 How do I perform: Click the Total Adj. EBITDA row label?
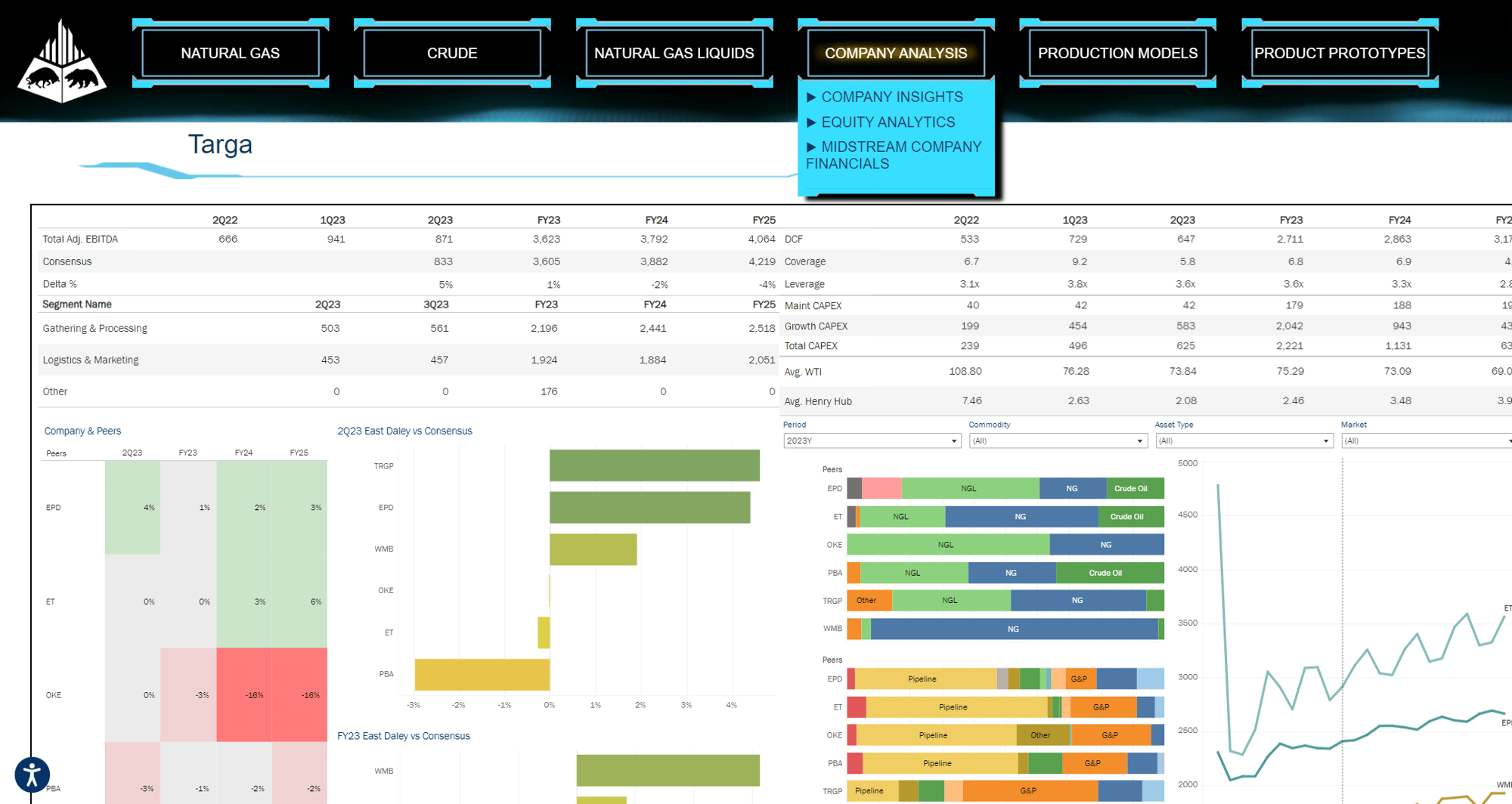click(80, 239)
